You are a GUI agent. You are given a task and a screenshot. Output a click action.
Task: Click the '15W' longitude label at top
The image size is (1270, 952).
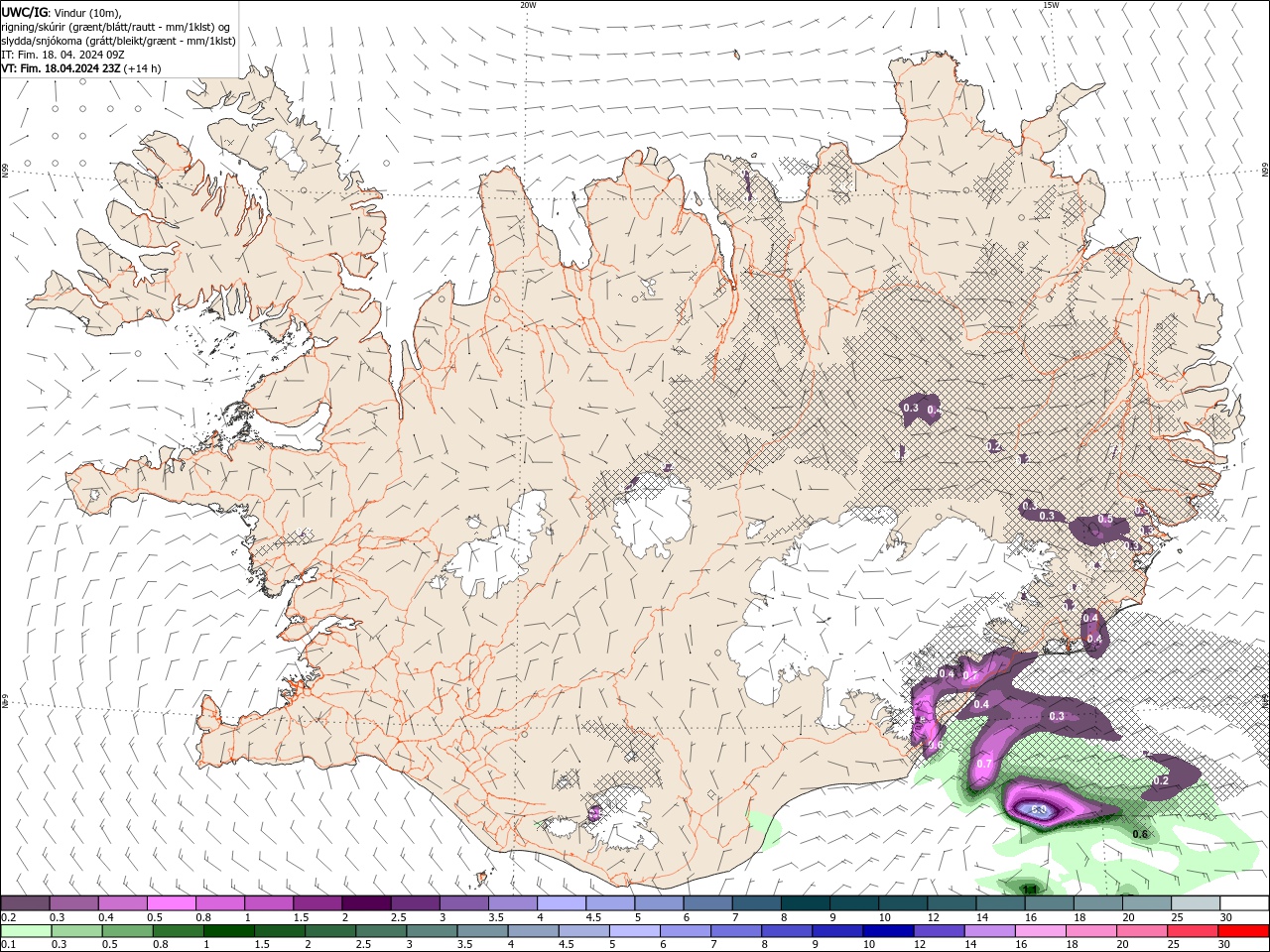pos(1052,5)
